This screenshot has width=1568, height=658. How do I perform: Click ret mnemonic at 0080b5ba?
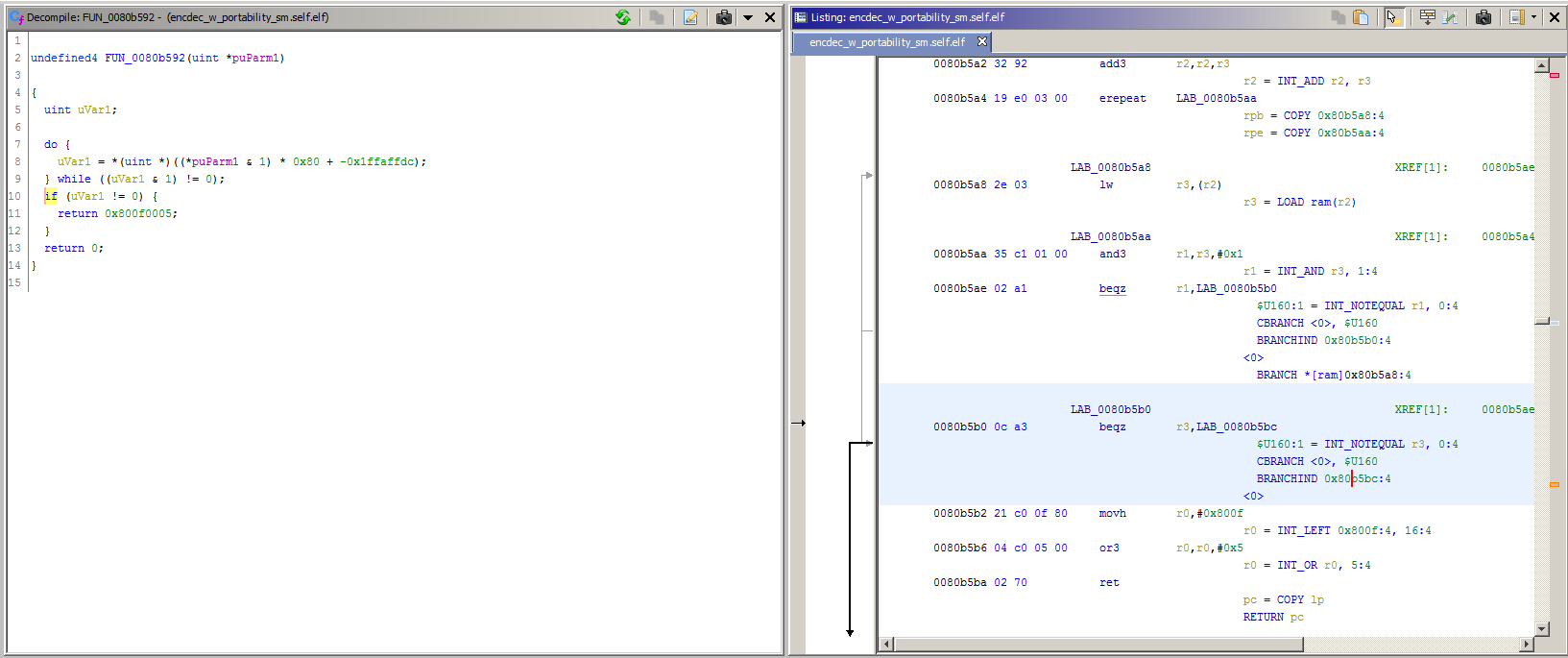(1109, 582)
